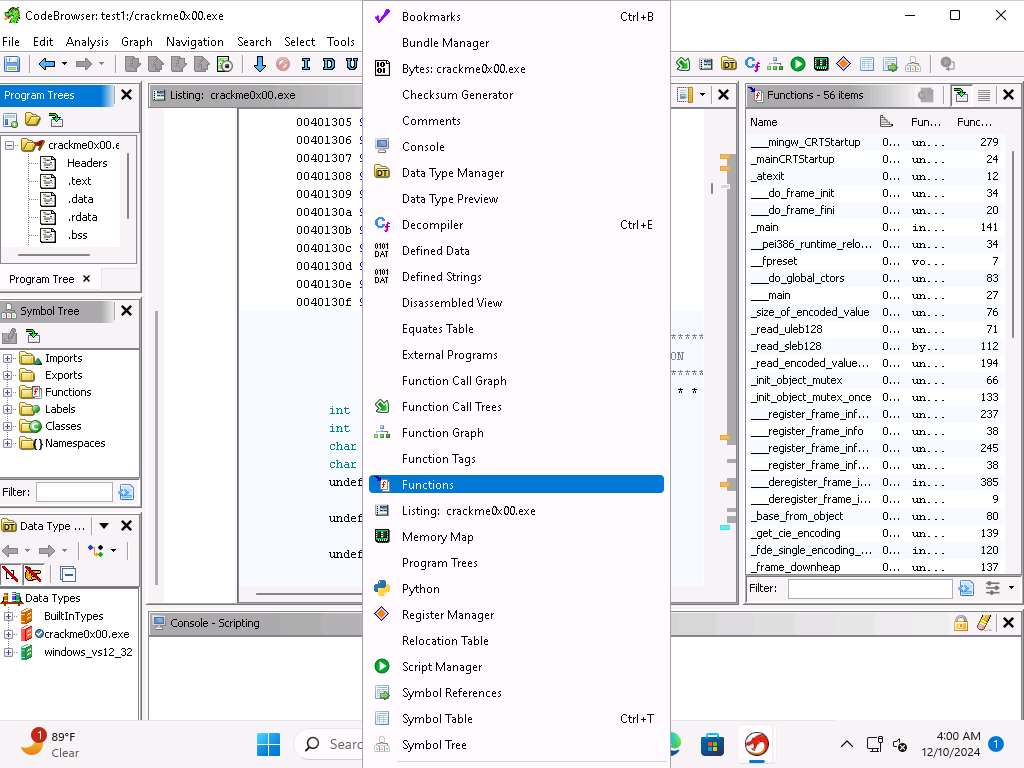Open back navigation arrow dropdown
Viewport: 1024px width, 768px height.
(x=64, y=64)
